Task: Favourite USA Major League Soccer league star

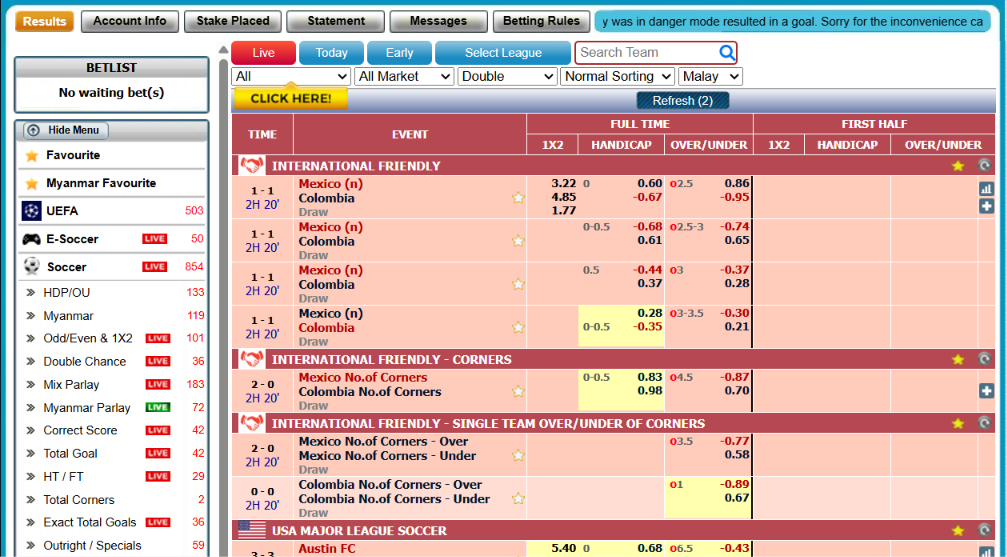Action: pos(958,531)
